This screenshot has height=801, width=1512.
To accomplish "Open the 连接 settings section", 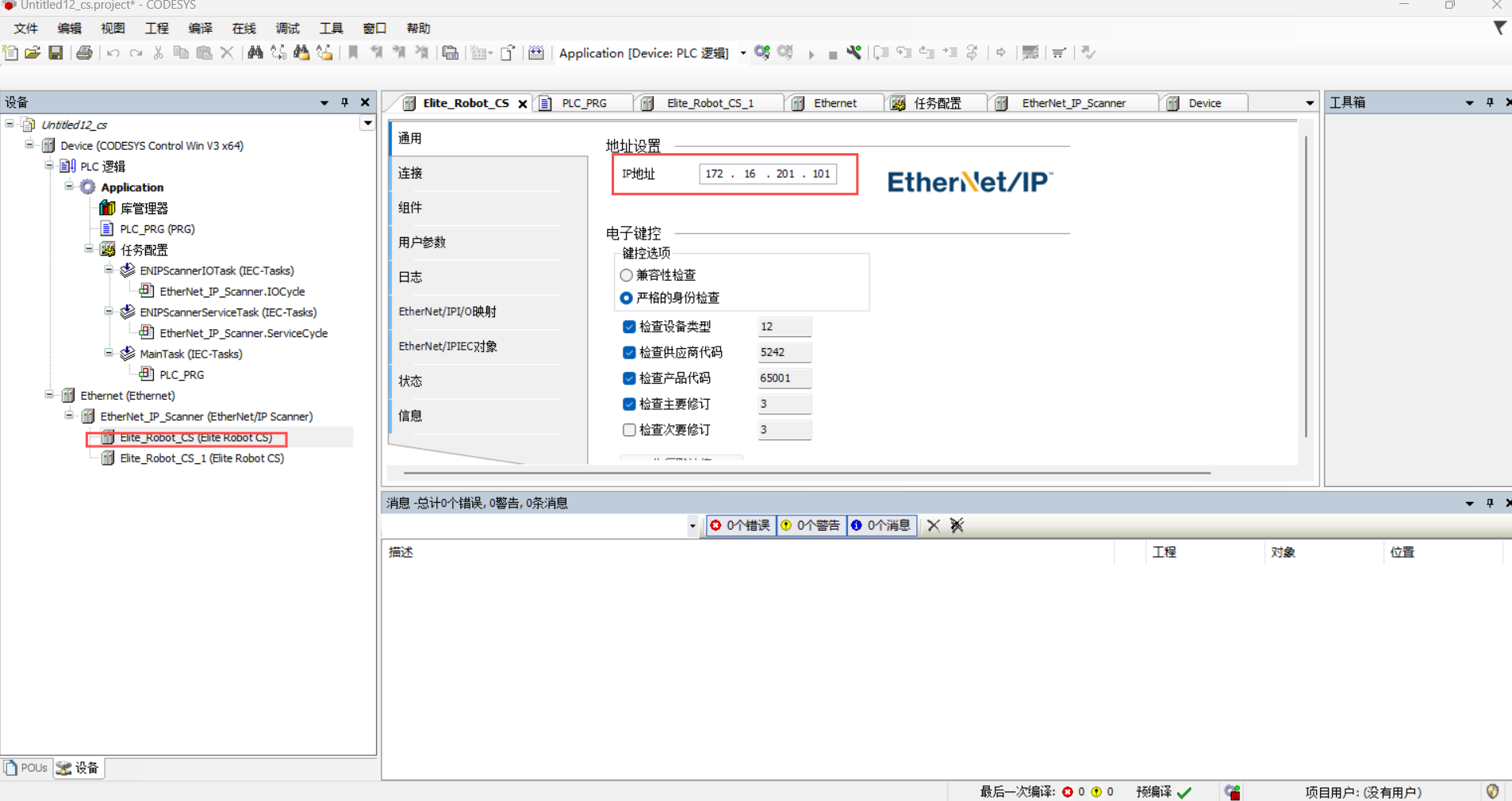I will point(410,173).
